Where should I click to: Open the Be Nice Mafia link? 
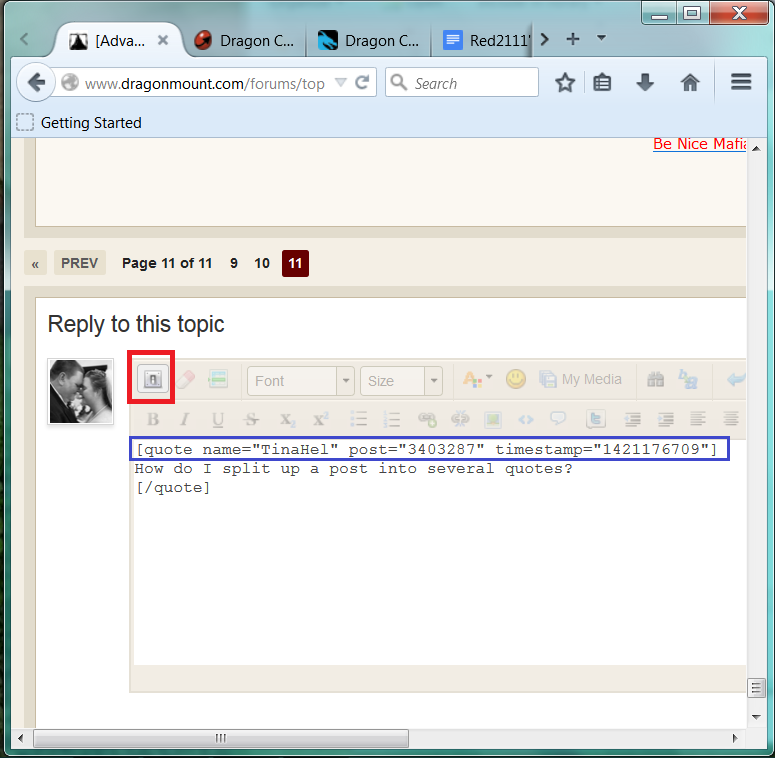[699, 144]
